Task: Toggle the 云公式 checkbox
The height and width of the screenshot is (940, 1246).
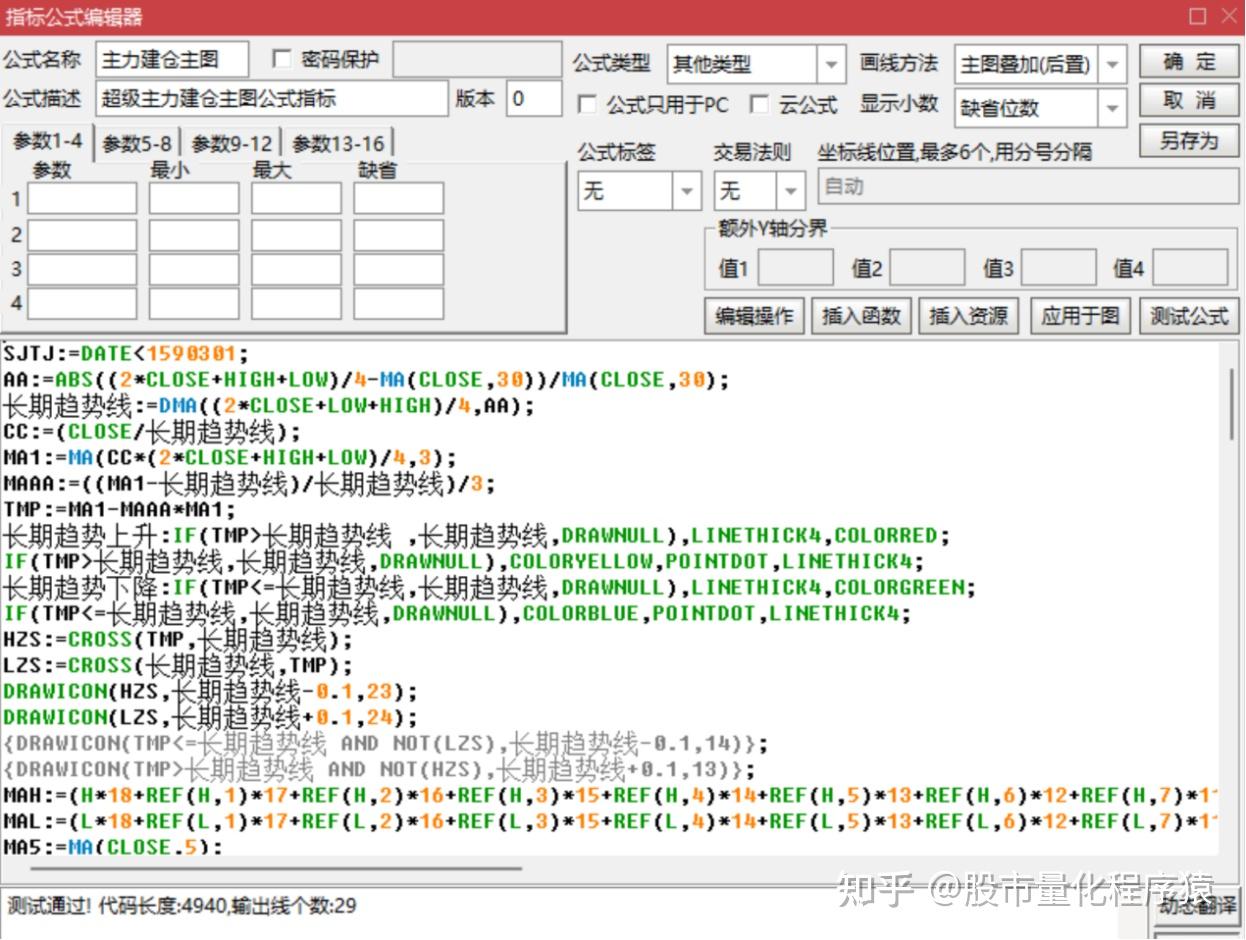Action: click(761, 105)
